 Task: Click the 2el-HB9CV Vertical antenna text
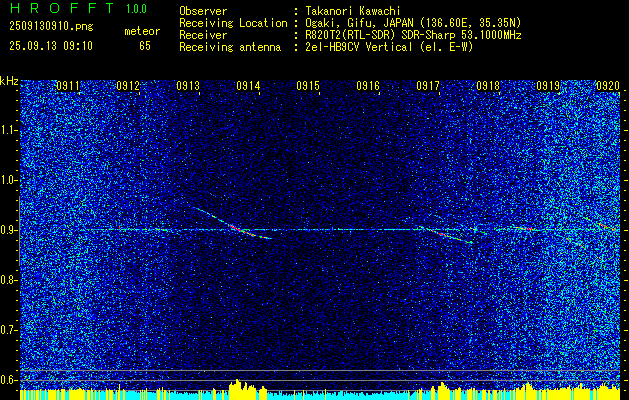click(389, 47)
